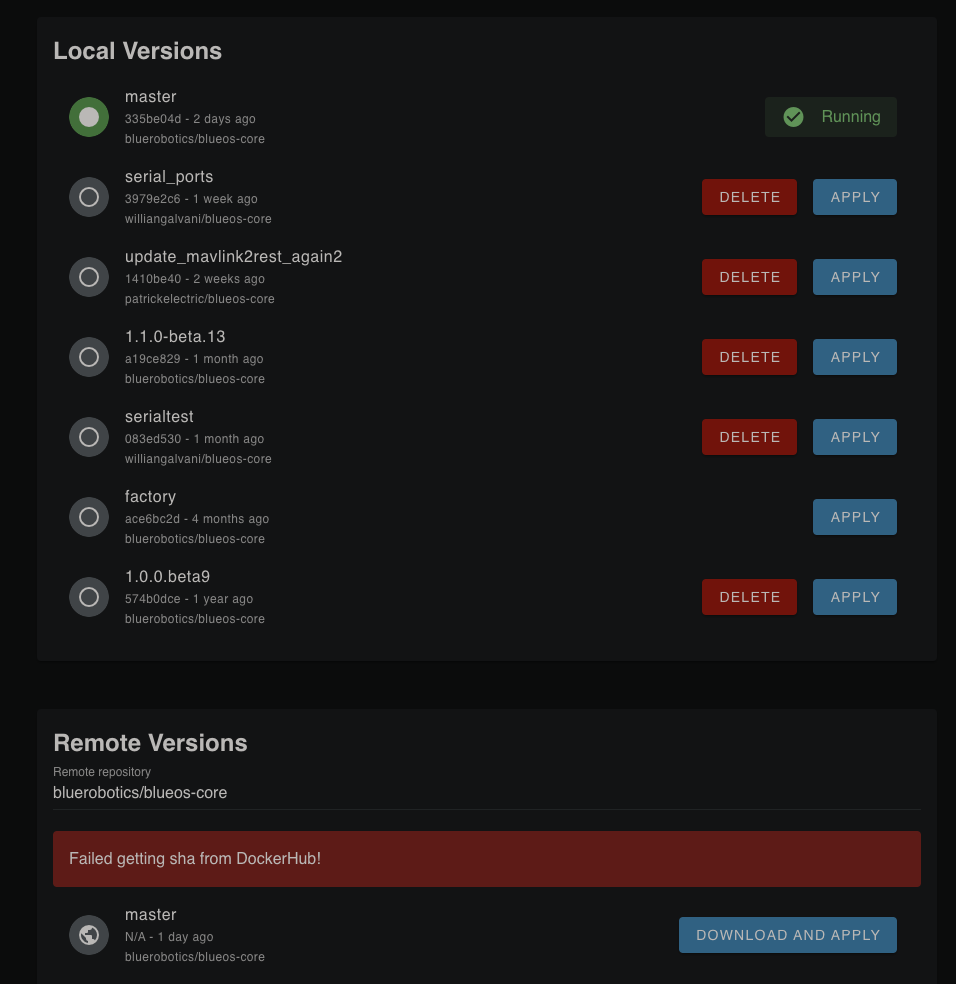The height and width of the screenshot is (984, 956).
Task: Delete the 1.0.0.beta9 version
Action: (x=749, y=596)
